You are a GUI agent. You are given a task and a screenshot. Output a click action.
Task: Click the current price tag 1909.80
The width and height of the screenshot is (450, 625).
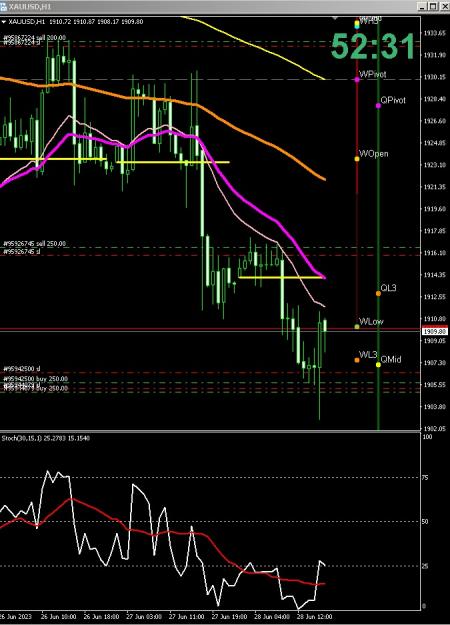tap(434, 331)
